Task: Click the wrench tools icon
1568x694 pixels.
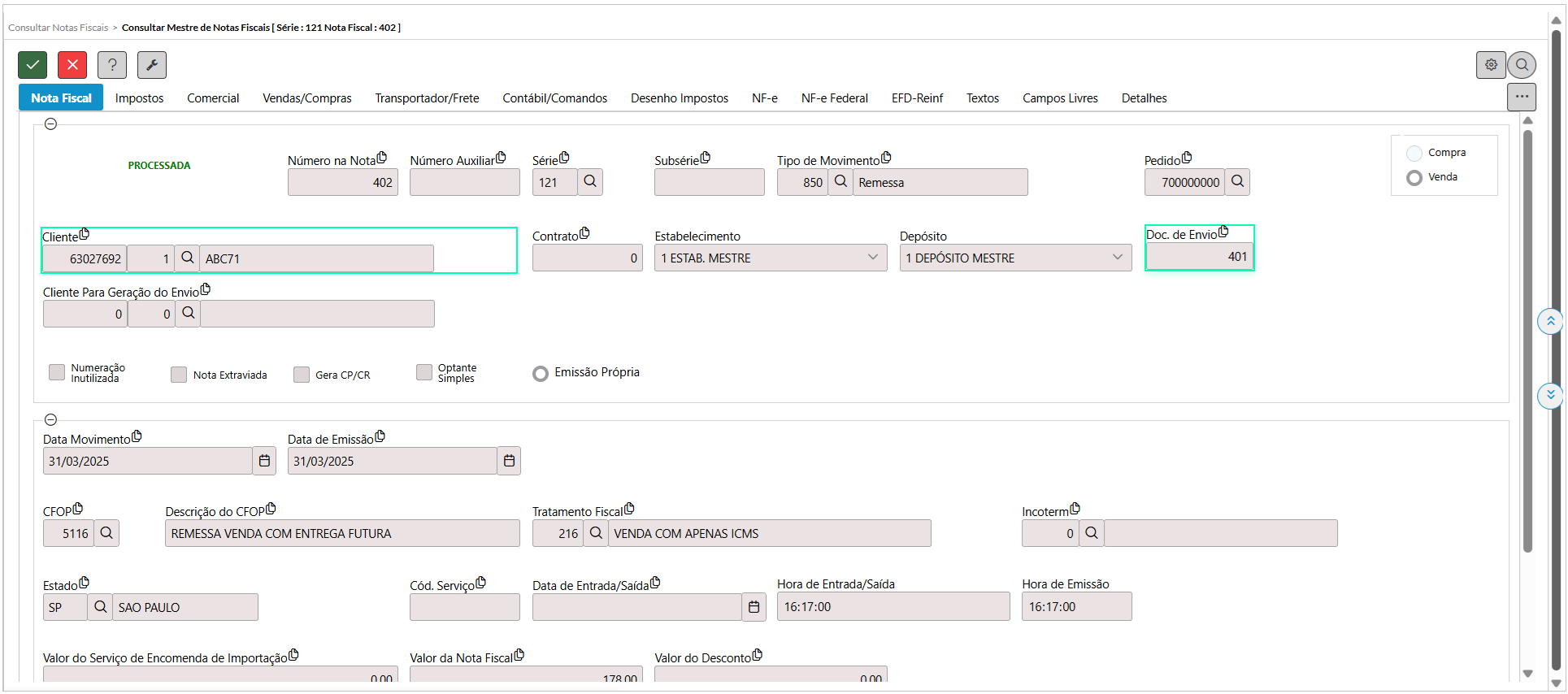Action: pyautogui.click(x=152, y=65)
